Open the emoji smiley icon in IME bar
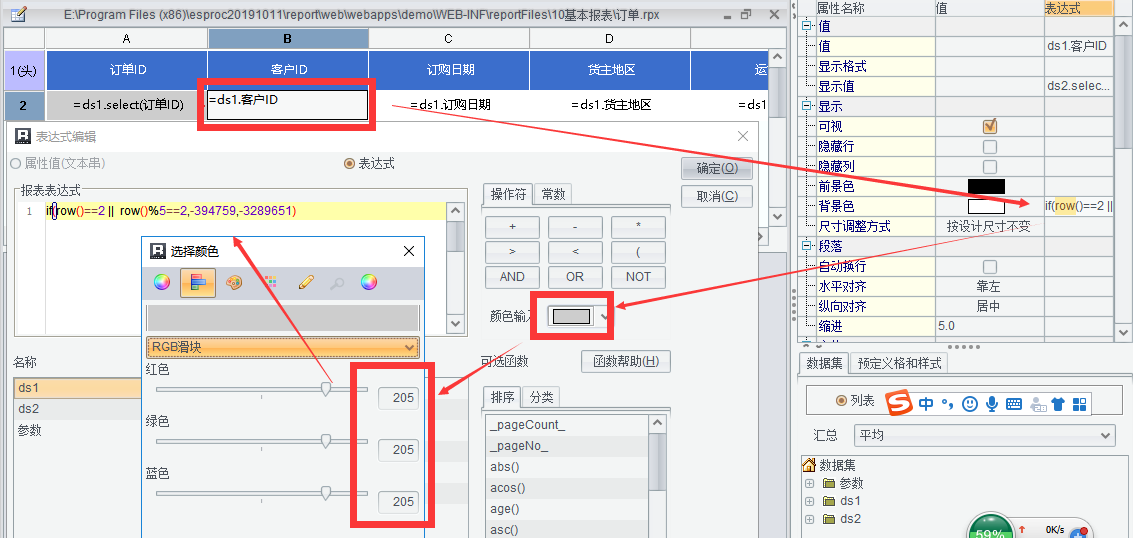This screenshot has height=538, width=1133. tap(971, 404)
